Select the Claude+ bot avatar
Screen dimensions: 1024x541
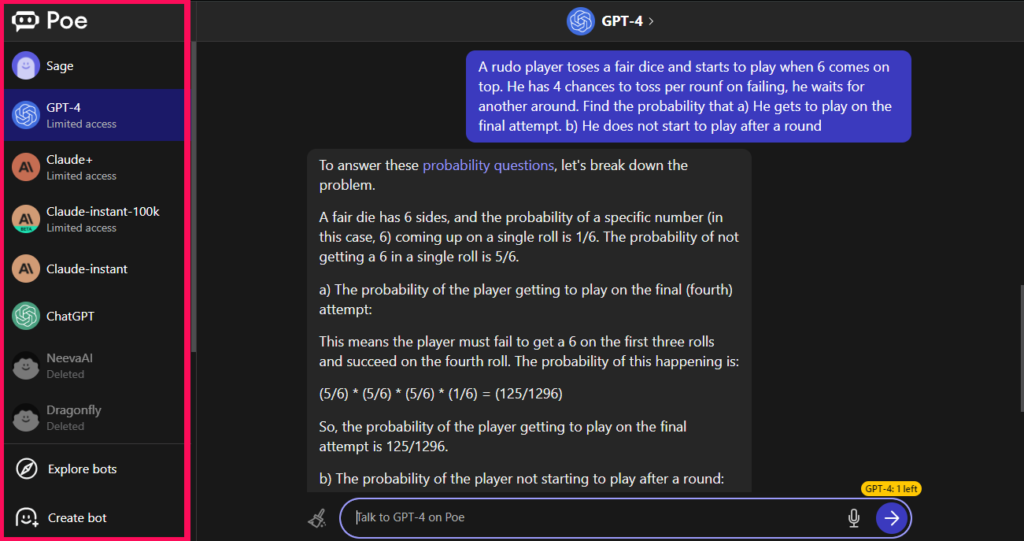coord(26,167)
